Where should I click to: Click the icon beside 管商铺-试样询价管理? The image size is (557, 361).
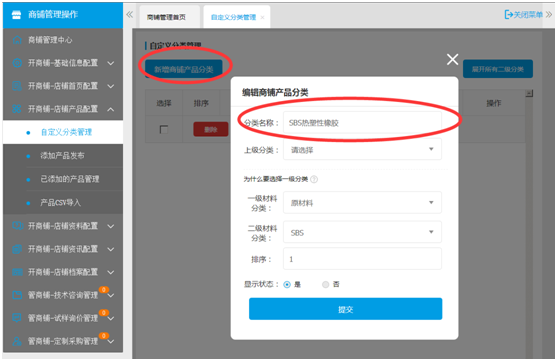click(17, 318)
